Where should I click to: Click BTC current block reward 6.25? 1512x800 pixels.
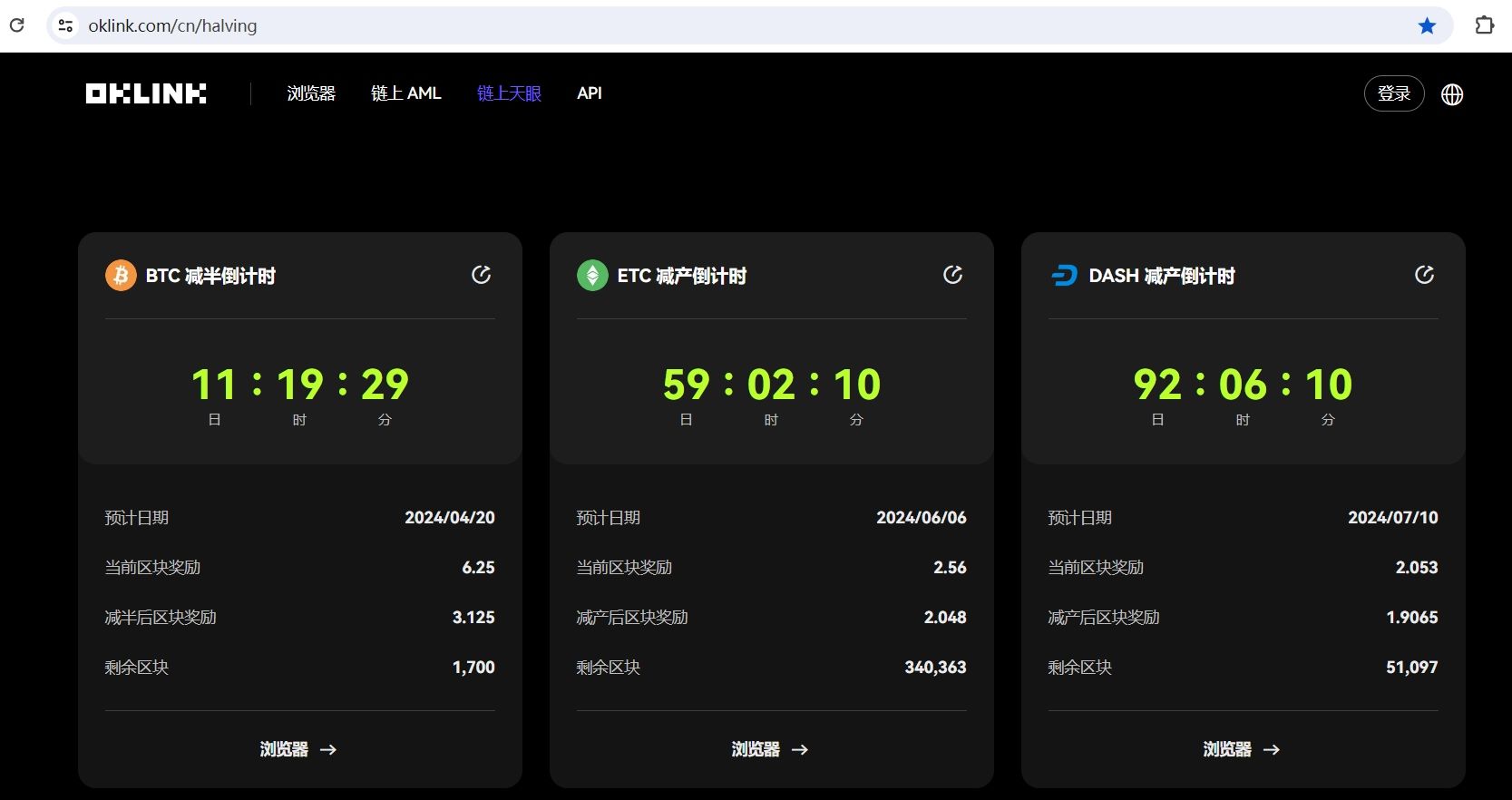coord(479,568)
